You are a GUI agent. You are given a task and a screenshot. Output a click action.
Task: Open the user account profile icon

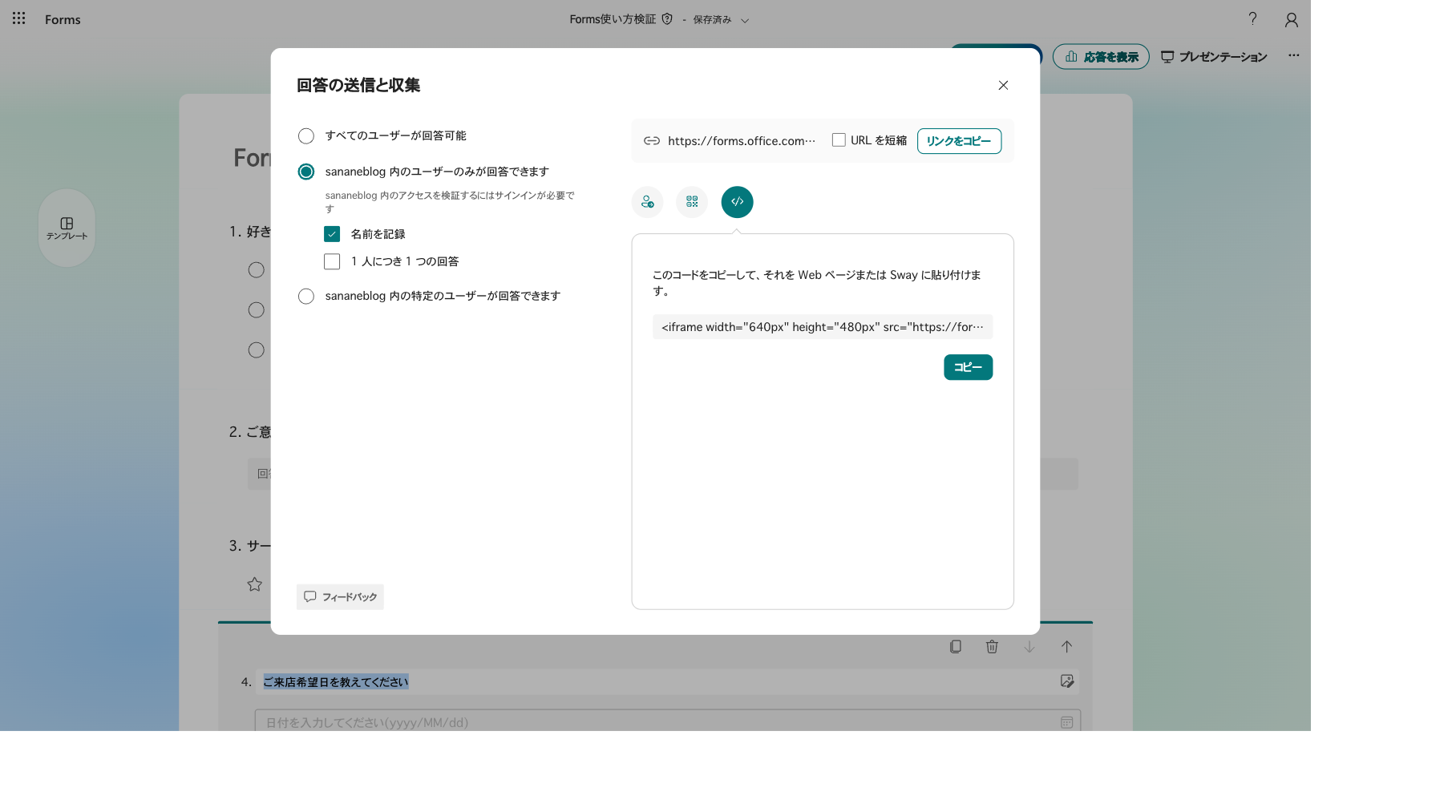point(1291,19)
